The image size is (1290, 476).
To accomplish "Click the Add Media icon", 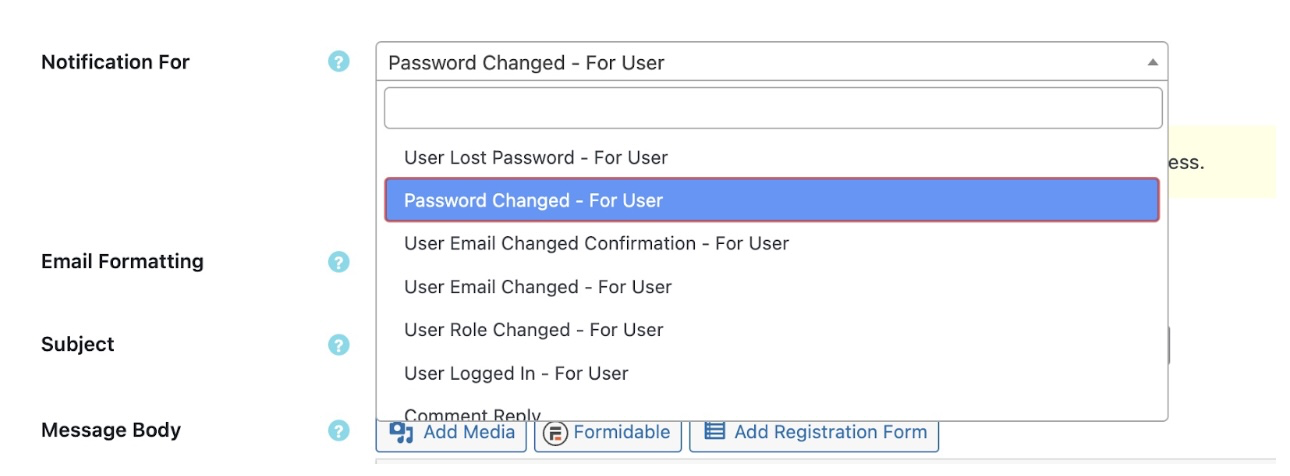I will (402, 432).
